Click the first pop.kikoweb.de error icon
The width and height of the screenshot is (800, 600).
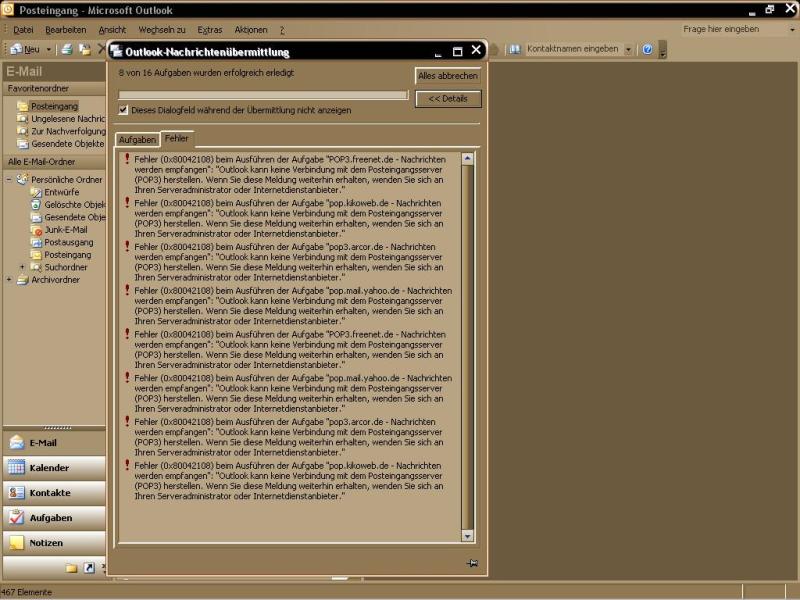click(x=127, y=203)
